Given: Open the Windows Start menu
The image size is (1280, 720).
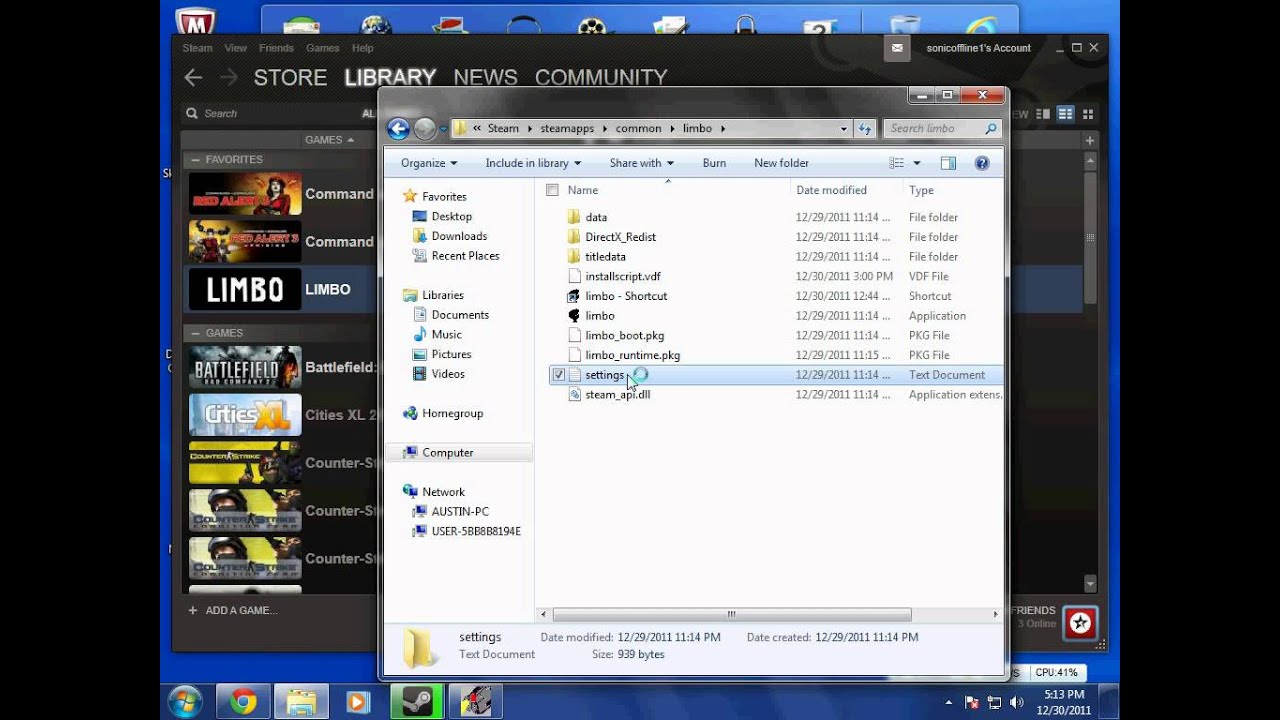Looking at the screenshot, I should (186, 702).
